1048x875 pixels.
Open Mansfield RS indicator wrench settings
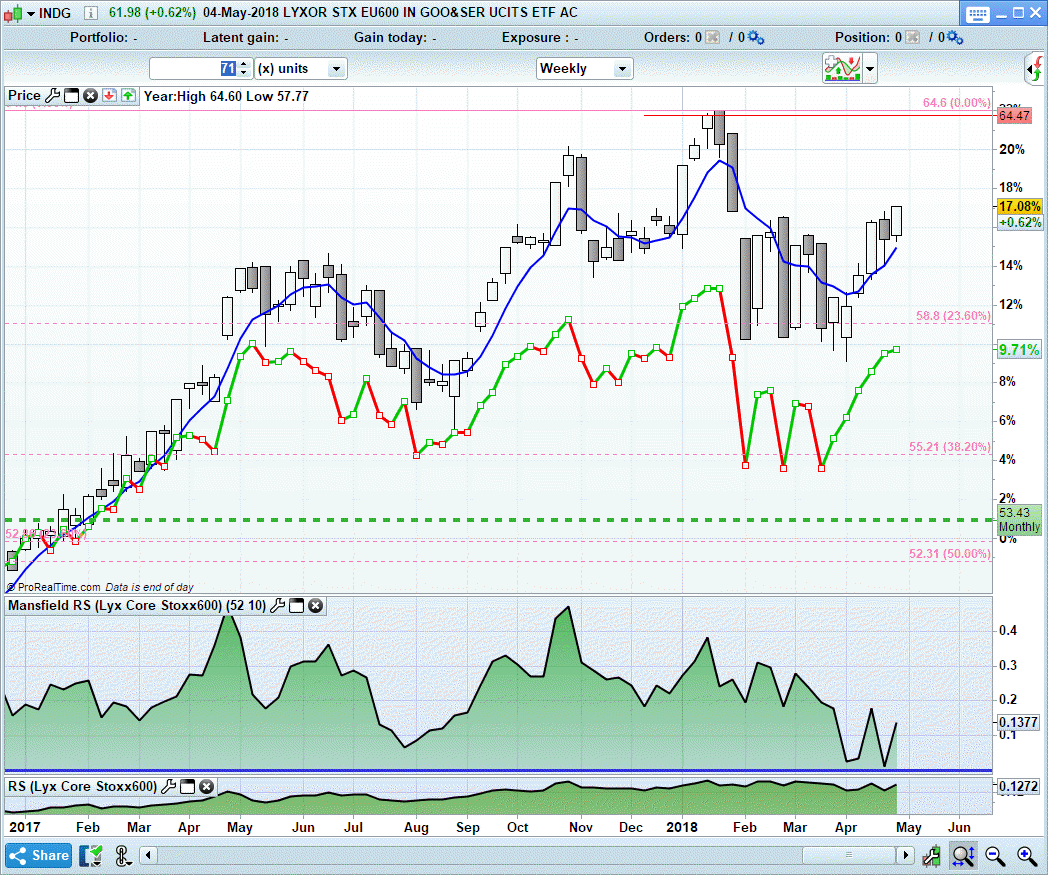[x=277, y=606]
